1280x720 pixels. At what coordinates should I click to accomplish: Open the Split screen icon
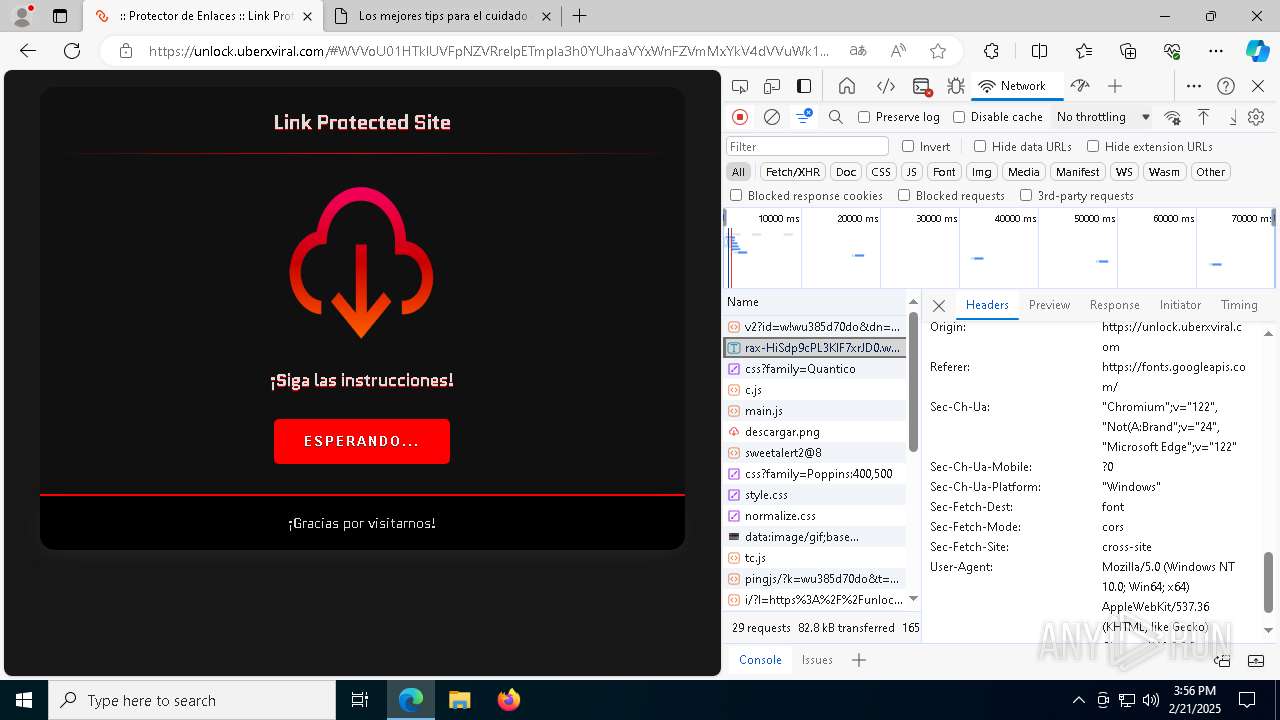(x=1039, y=51)
